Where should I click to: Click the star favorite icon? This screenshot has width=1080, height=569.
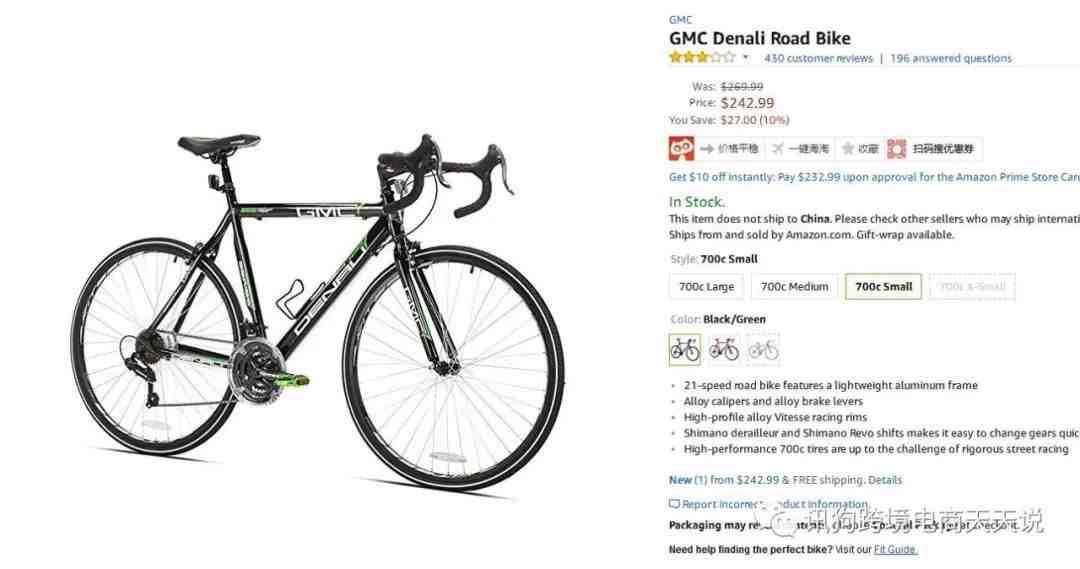849,149
